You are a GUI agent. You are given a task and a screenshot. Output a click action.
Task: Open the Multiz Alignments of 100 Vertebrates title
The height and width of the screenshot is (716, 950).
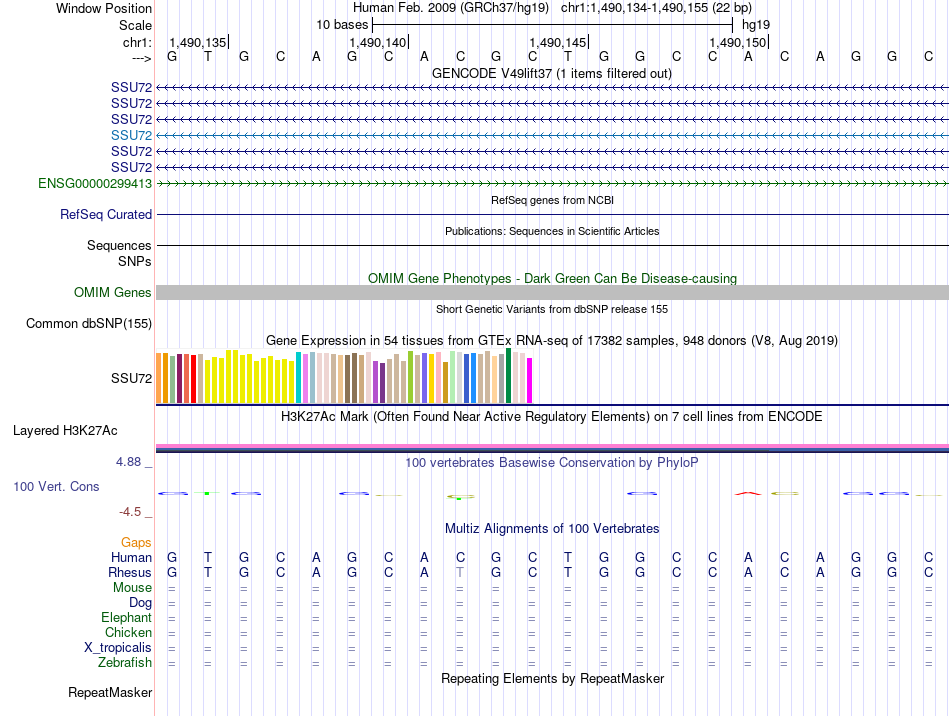pyautogui.click(x=551, y=528)
